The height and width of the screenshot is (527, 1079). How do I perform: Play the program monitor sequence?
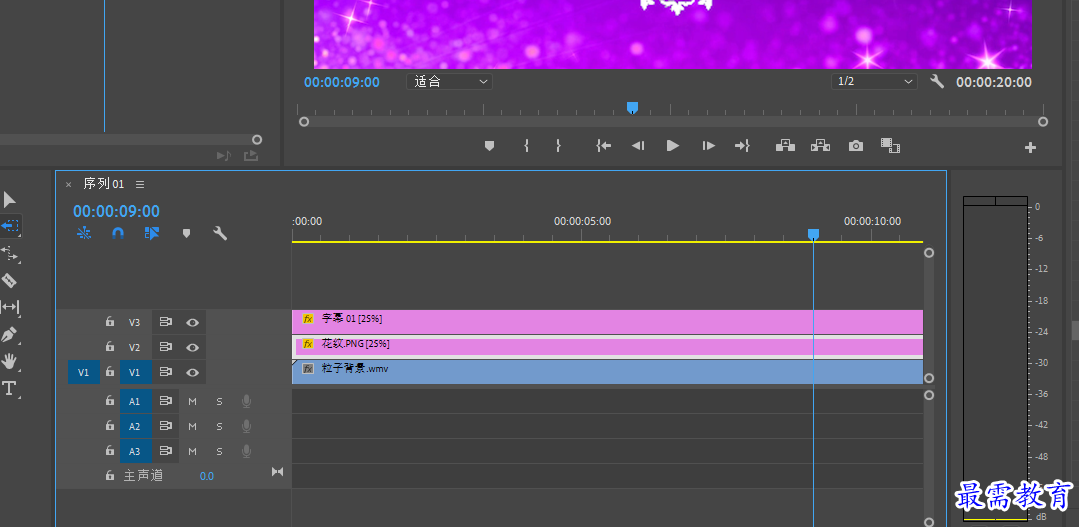click(673, 145)
